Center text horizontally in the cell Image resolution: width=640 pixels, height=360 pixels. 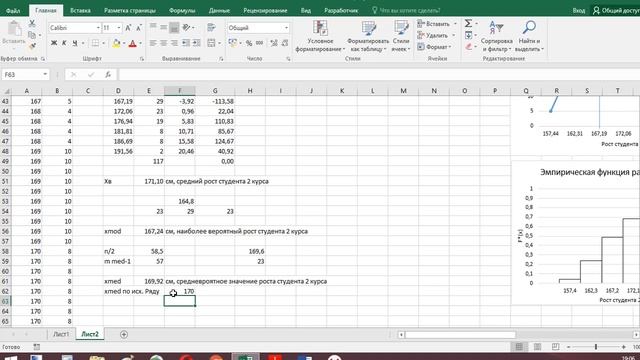pyautogui.click(x=164, y=43)
